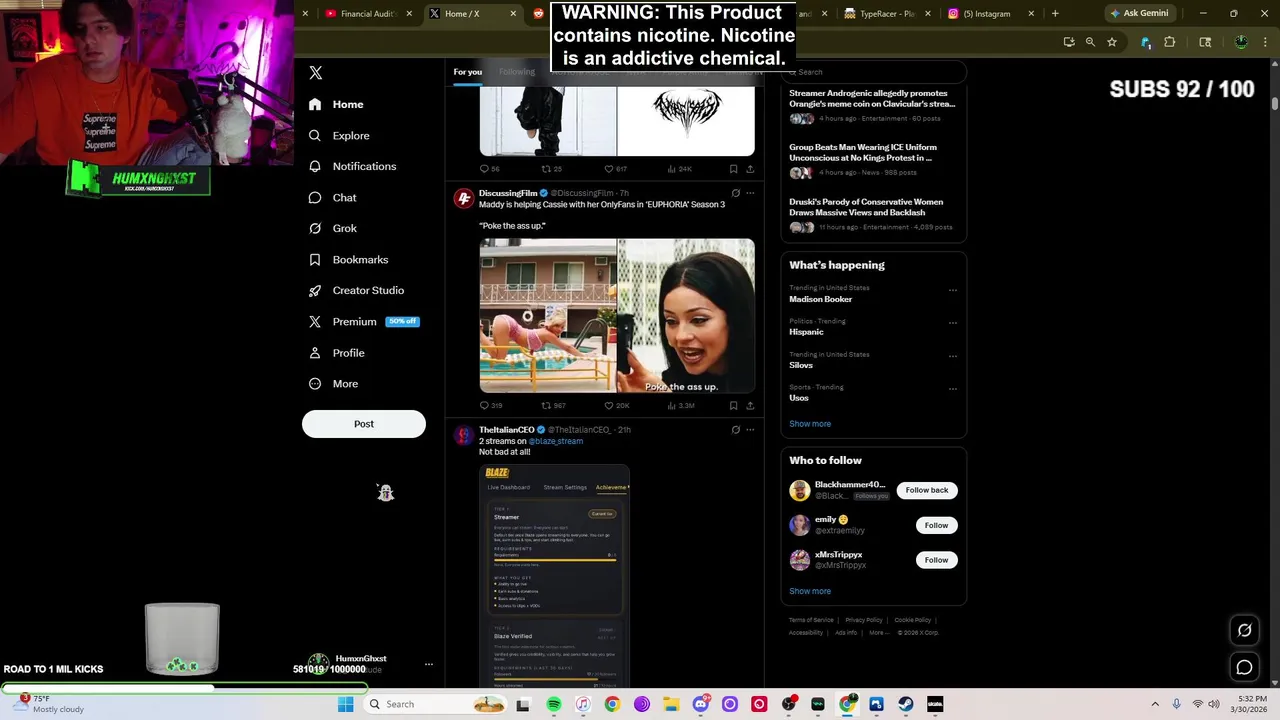
Task: Open the @blaze_stream mention link
Action: [x=556, y=441]
